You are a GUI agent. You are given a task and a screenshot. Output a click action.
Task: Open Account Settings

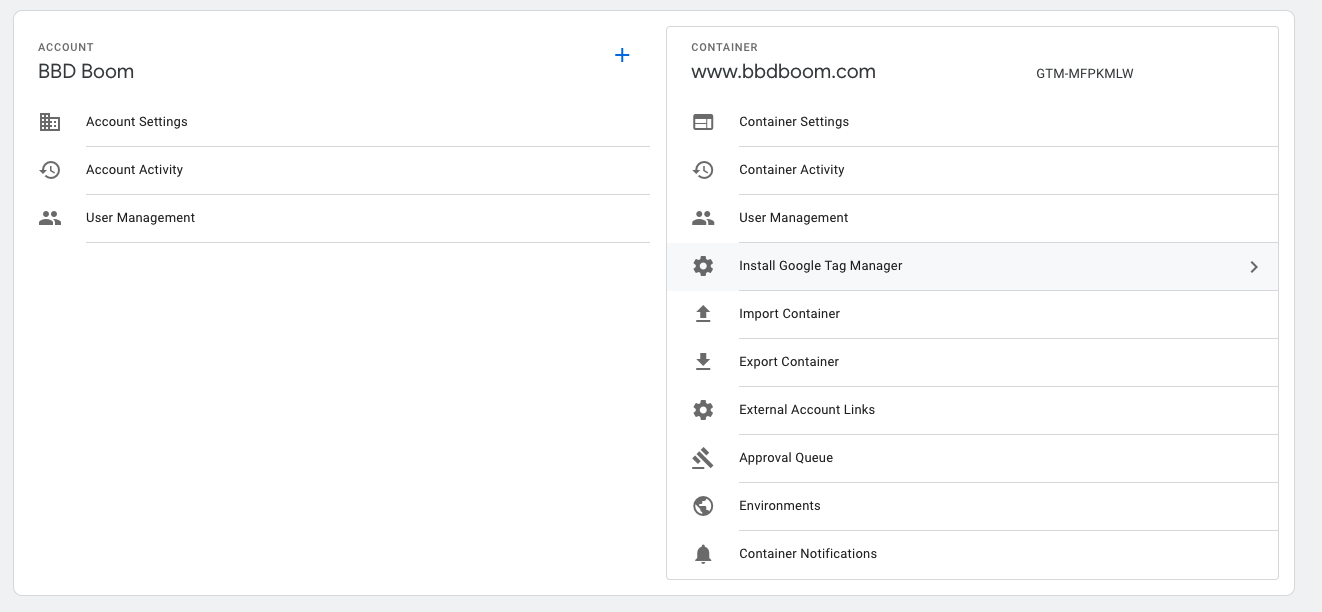point(136,121)
